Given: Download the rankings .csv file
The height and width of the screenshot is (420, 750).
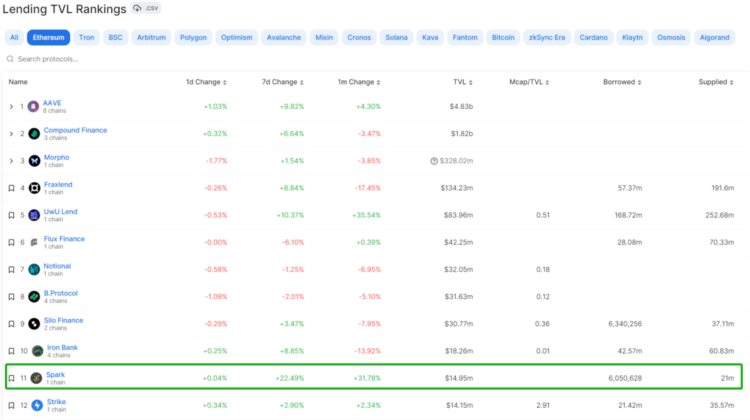Looking at the screenshot, I should [146, 9].
